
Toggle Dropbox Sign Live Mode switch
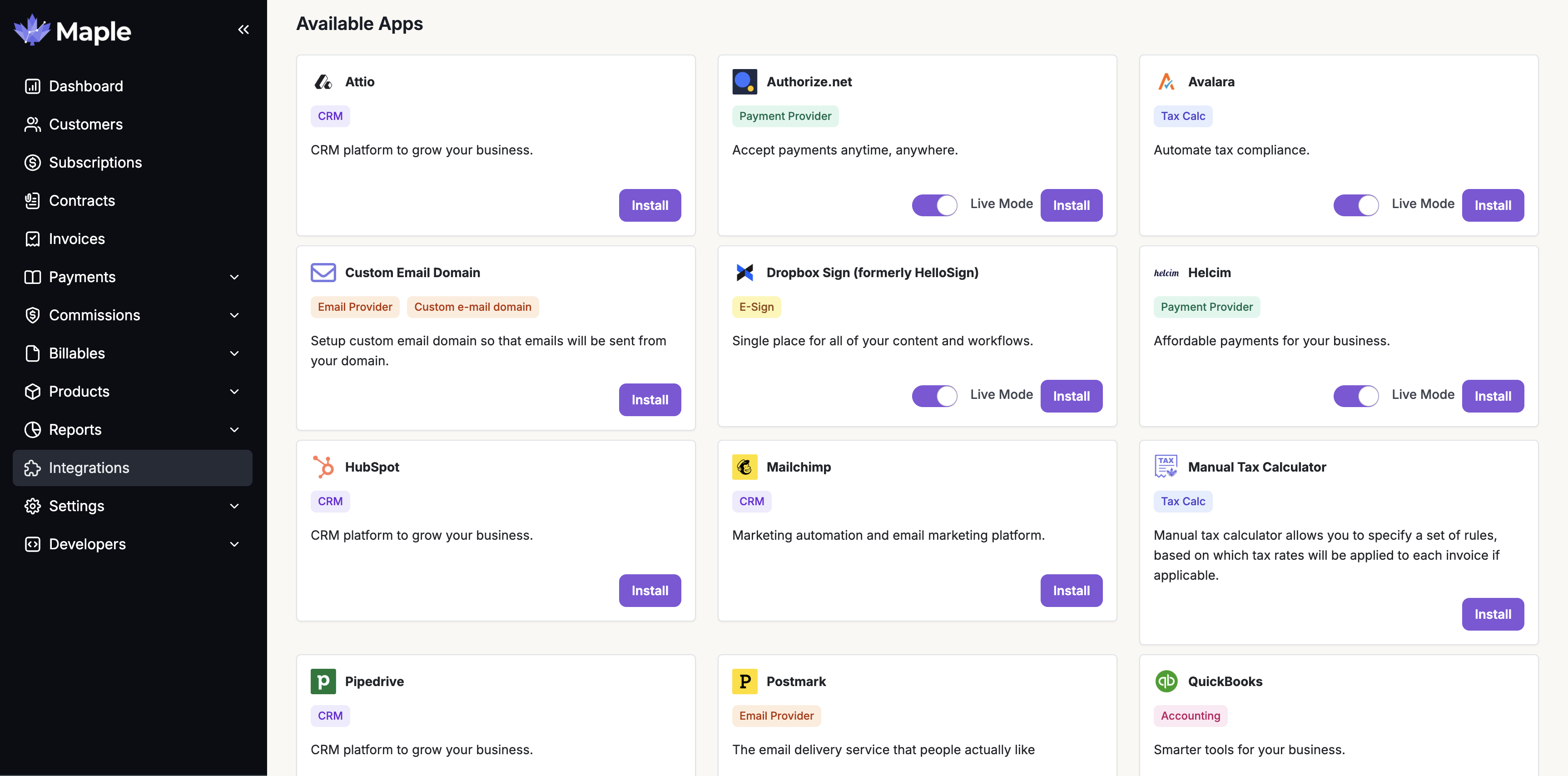click(934, 396)
